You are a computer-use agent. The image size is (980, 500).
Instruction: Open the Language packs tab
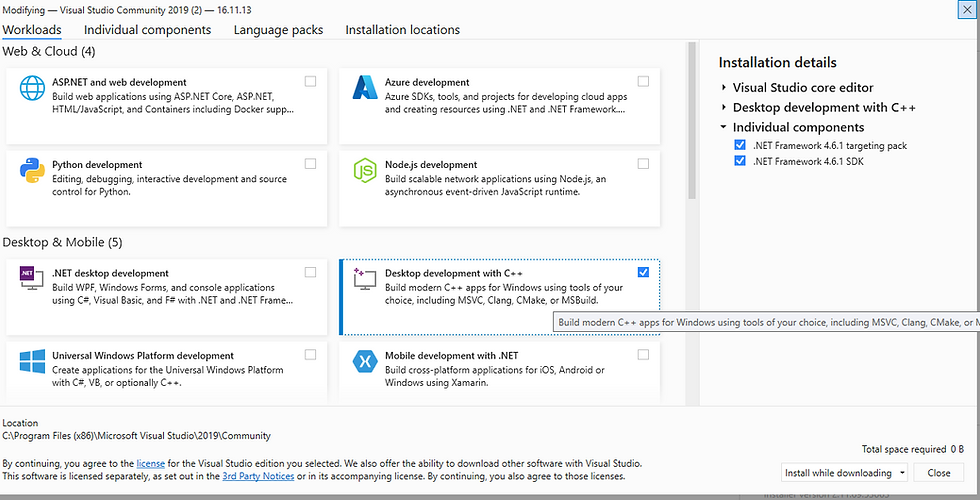(278, 30)
